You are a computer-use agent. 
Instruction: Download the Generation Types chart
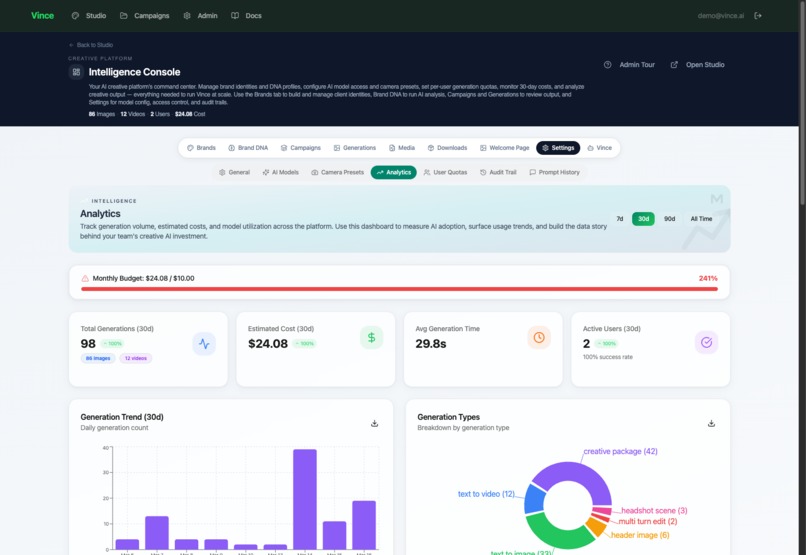point(711,423)
